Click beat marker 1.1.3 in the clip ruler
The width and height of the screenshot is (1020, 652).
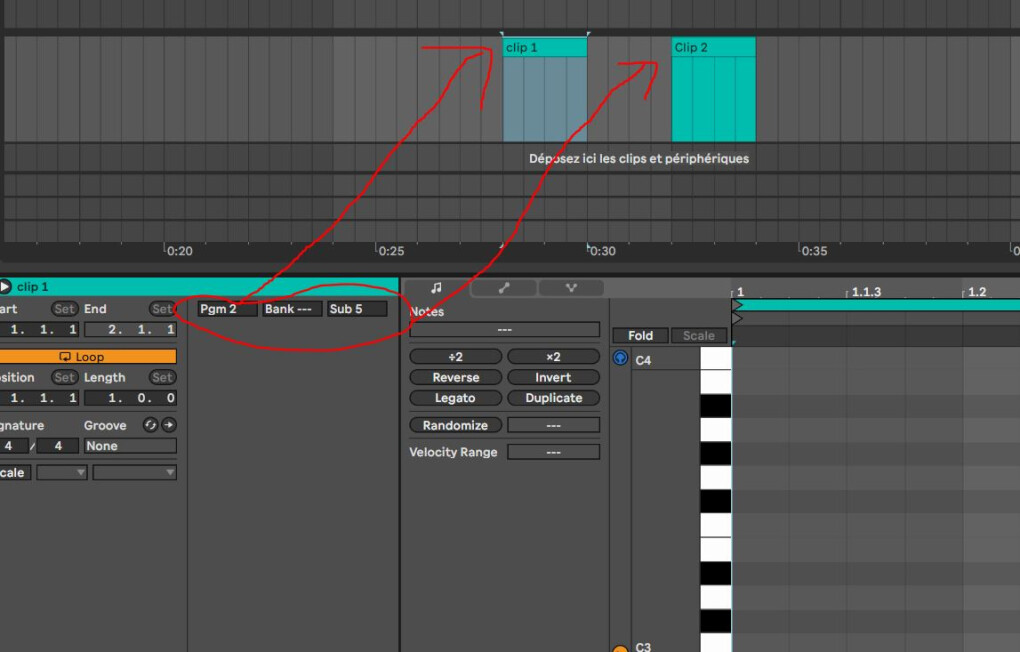tap(866, 292)
